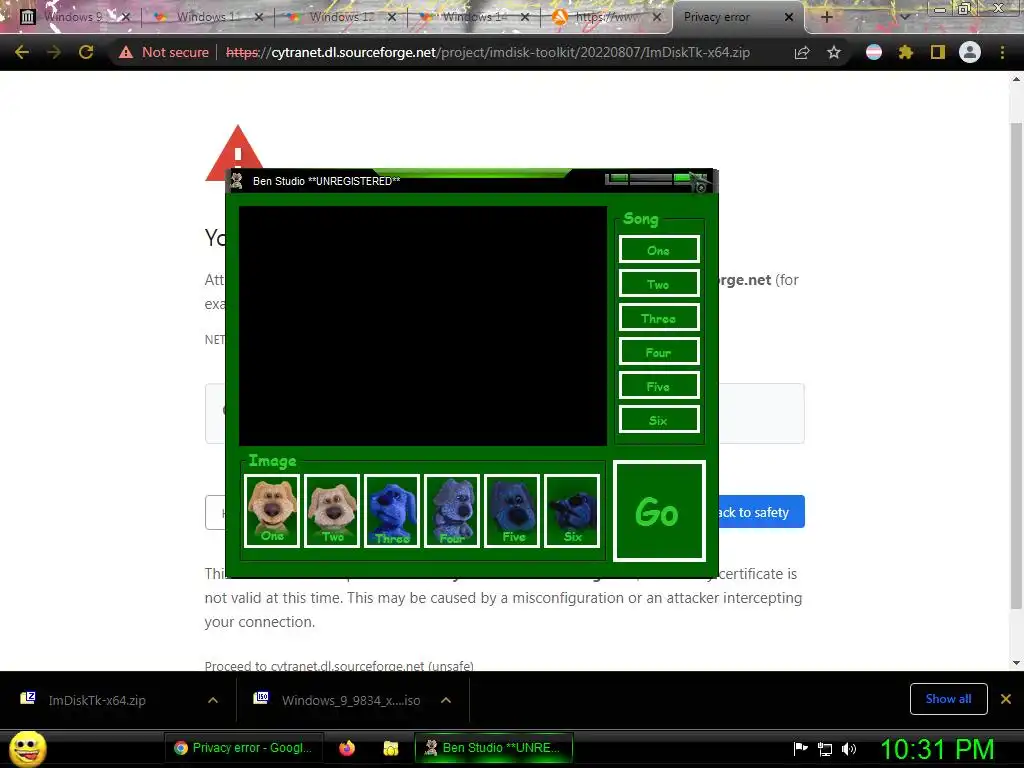The height and width of the screenshot is (768, 1024).
Task: Choose Image One dog thumbnail
Action: click(272, 511)
